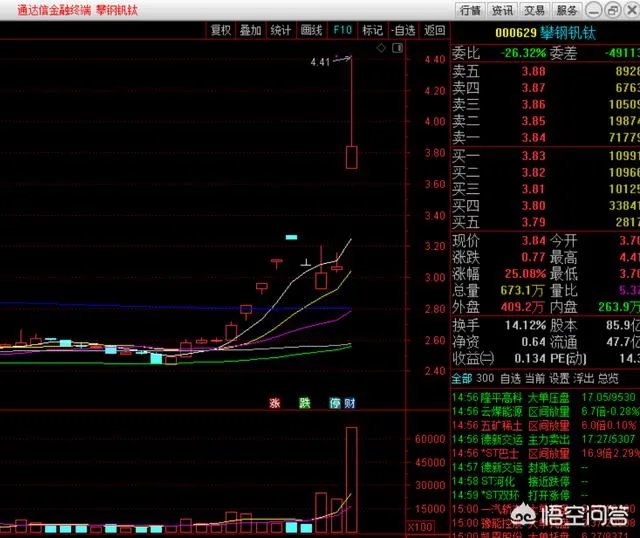
Task: Click 买一 price 3.83
Action: point(533,156)
